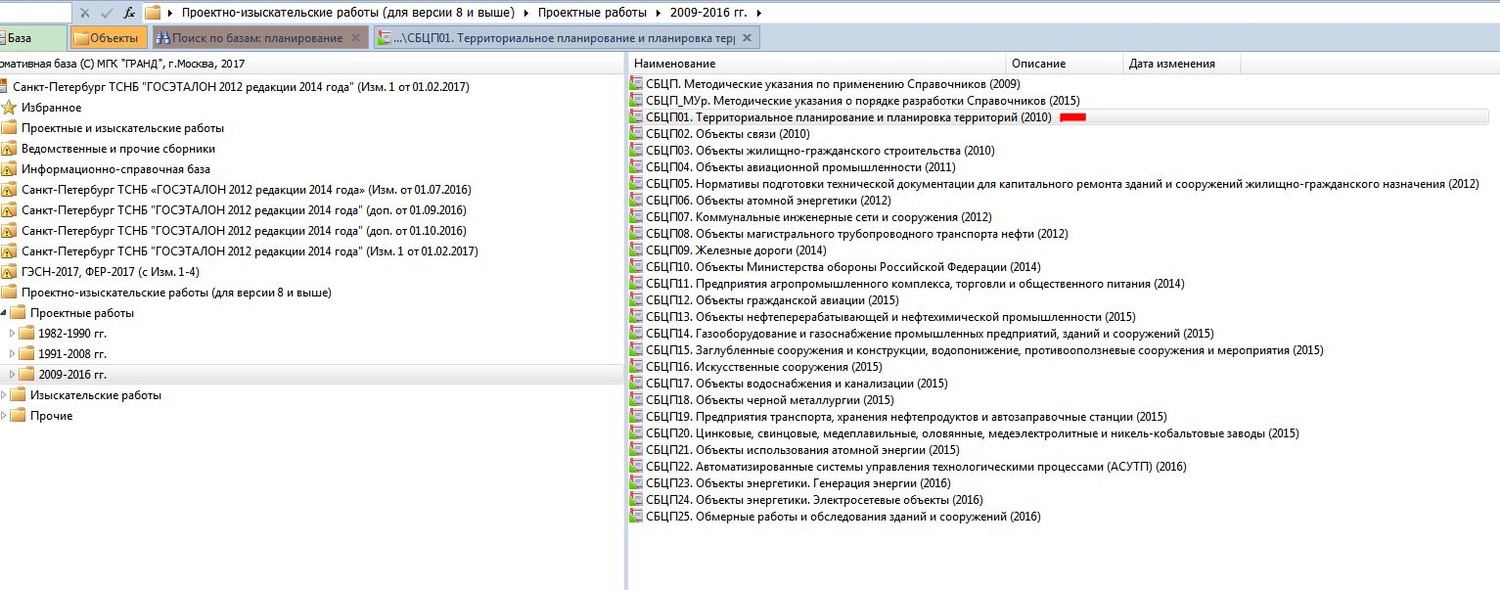Select 'СБЦП09. Железные дороги (2014)'
The image size is (1500, 590).
736,251
